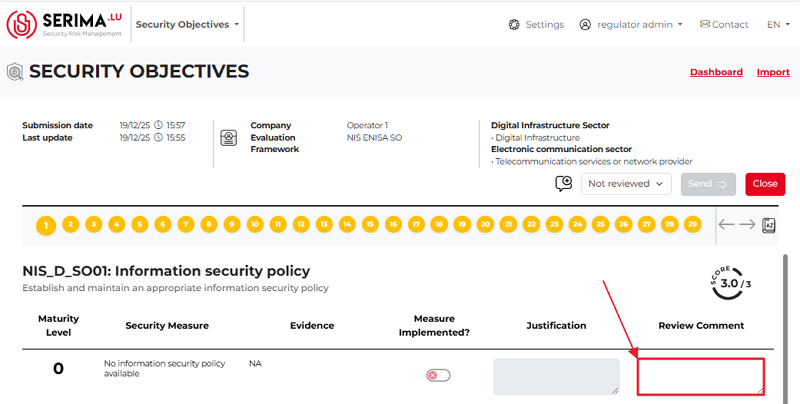Image resolution: width=800 pixels, height=404 pixels.
Task: Expand the regulator admin user menu
Action: click(x=631, y=24)
